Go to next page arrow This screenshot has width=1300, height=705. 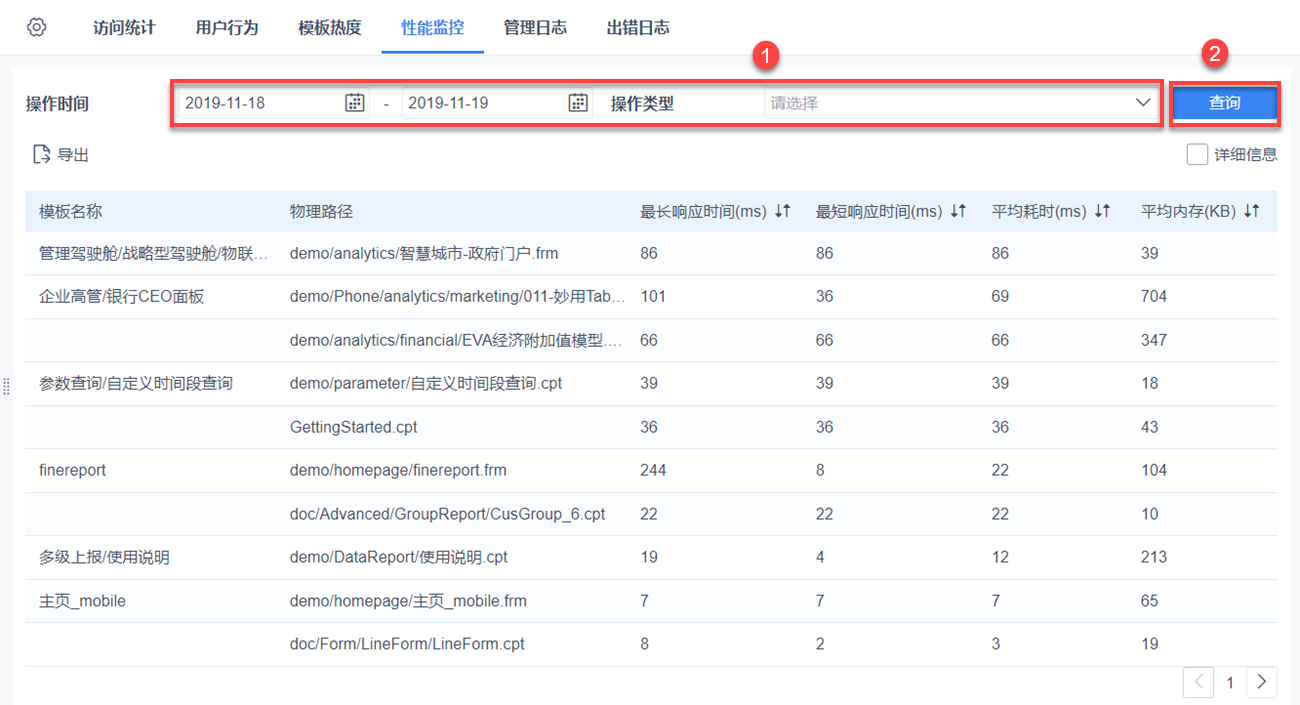coord(1262,682)
